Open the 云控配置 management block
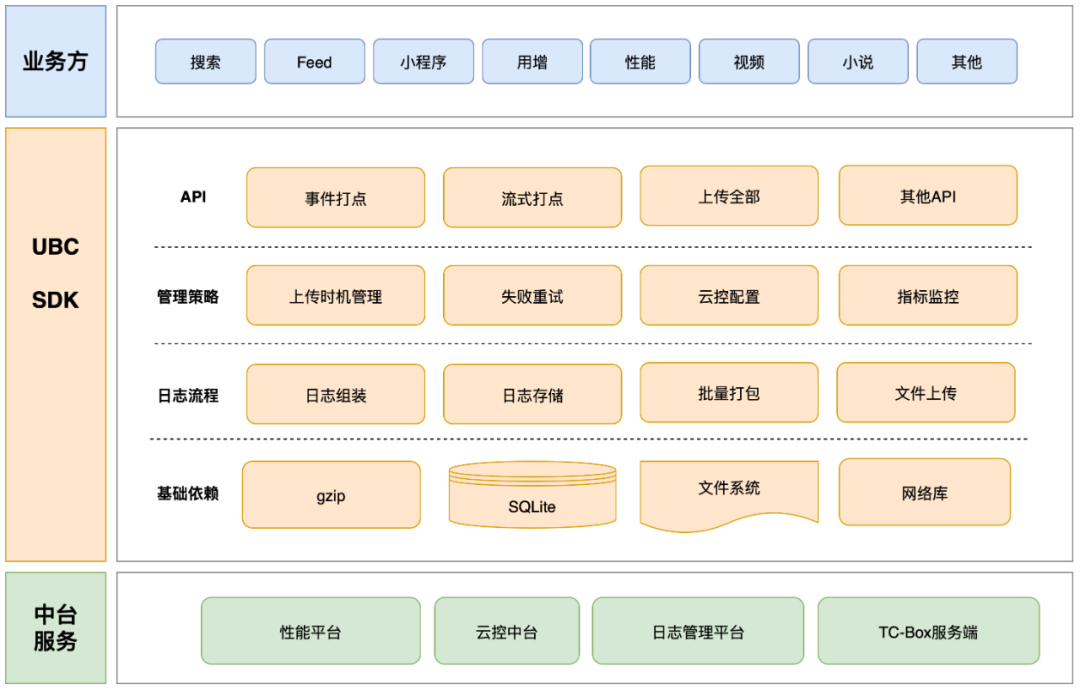This screenshot has width=1080, height=690. [x=728, y=295]
